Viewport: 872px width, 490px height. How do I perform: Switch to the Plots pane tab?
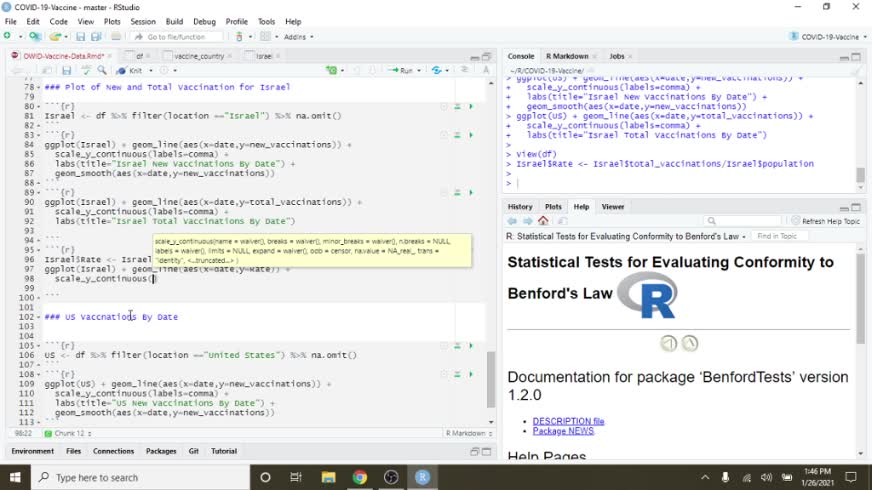[553, 207]
